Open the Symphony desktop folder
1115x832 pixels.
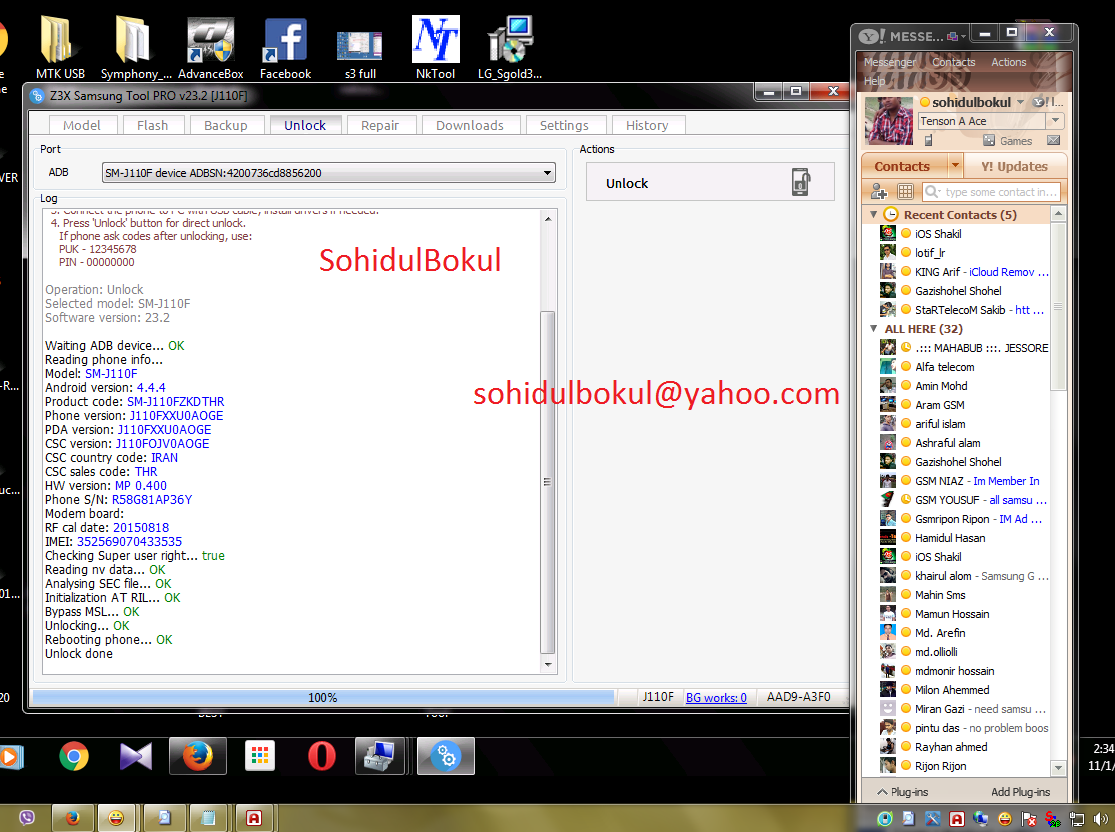[x=136, y=48]
